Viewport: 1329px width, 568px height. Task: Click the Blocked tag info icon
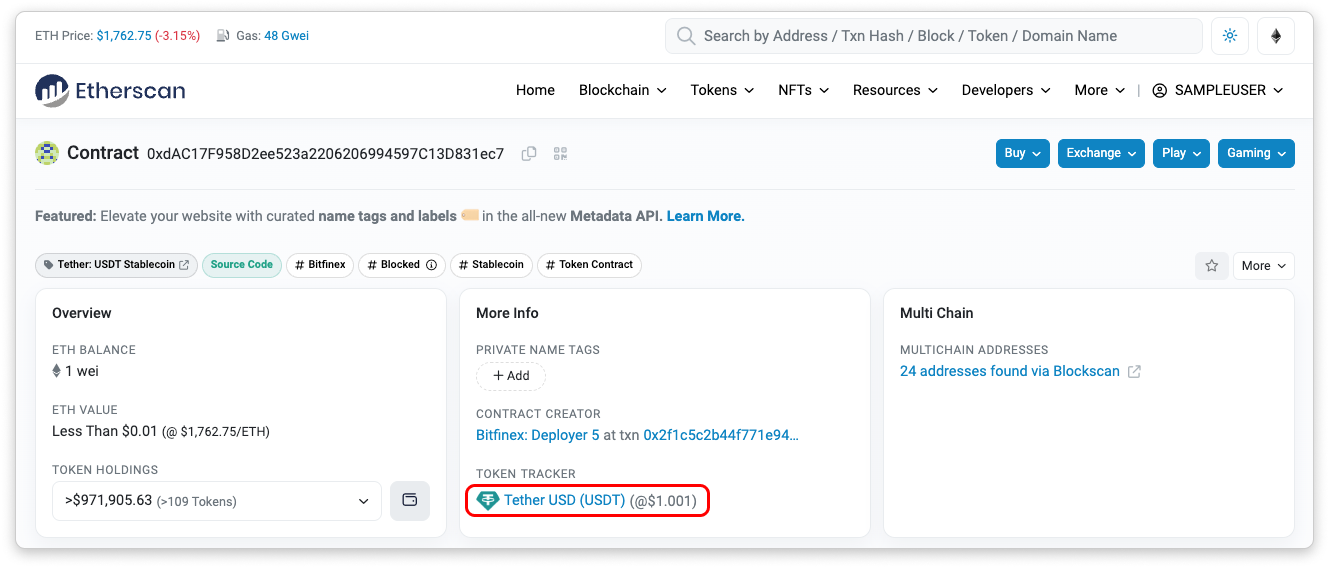point(432,265)
